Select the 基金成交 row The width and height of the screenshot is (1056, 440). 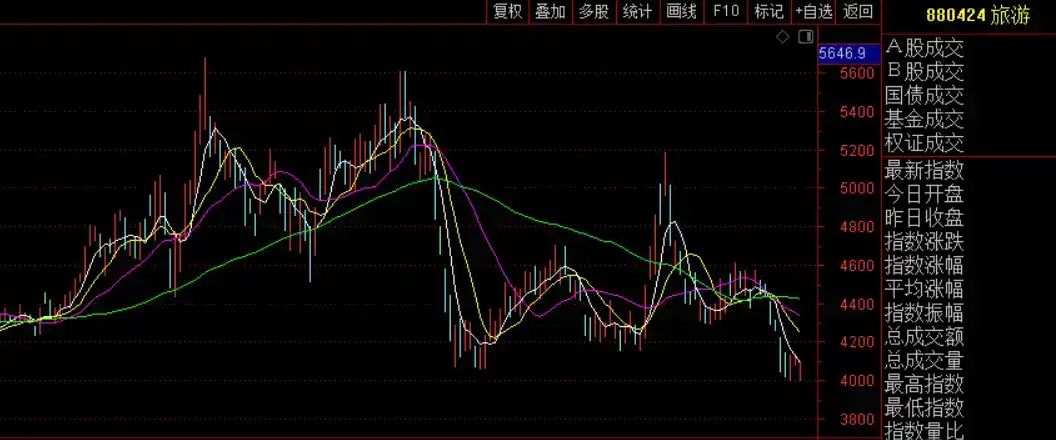pyautogui.click(x=924, y=119)
